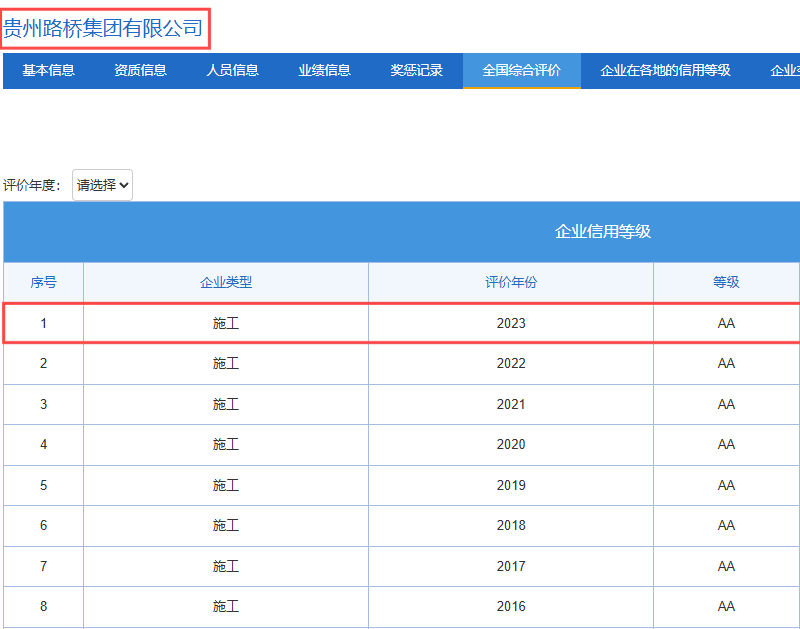This screenshot has height=629, width=800.
Task: Click the 评价年度 label
Action: 32,185
